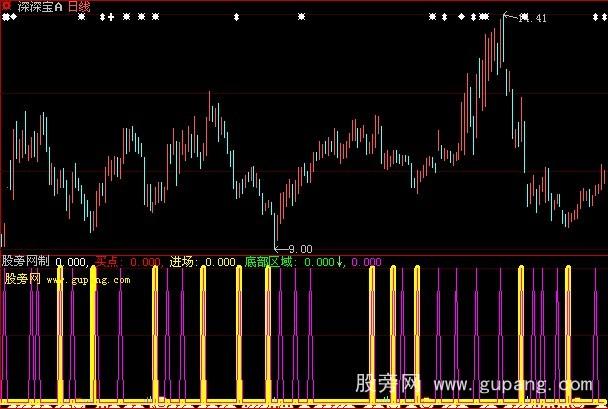The width and height of the screenshot is (608, 409).
Task: Click the red 买点 indicator label
Action: [107, 262]
